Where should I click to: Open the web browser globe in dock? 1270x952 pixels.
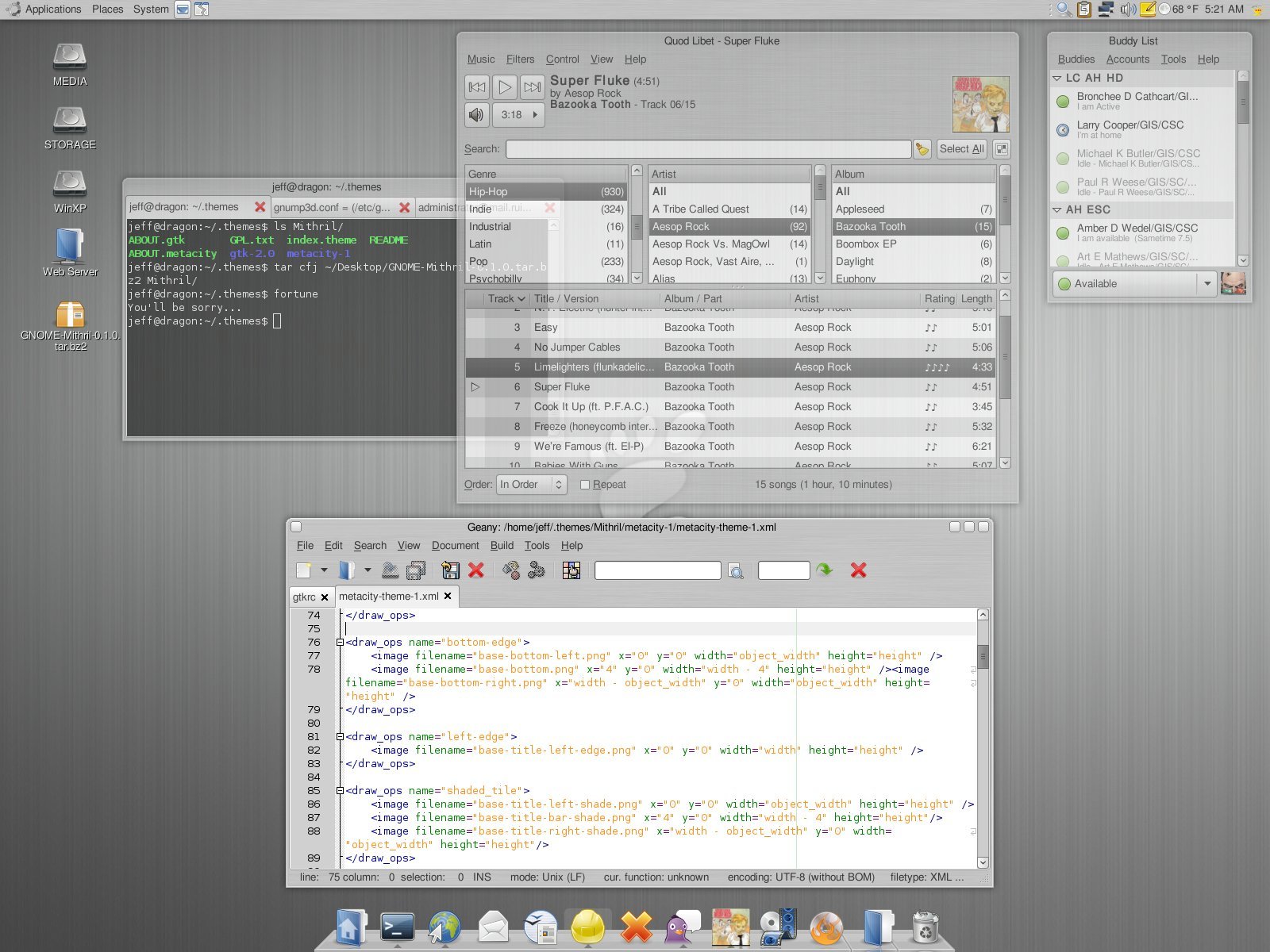coord(444,927)
